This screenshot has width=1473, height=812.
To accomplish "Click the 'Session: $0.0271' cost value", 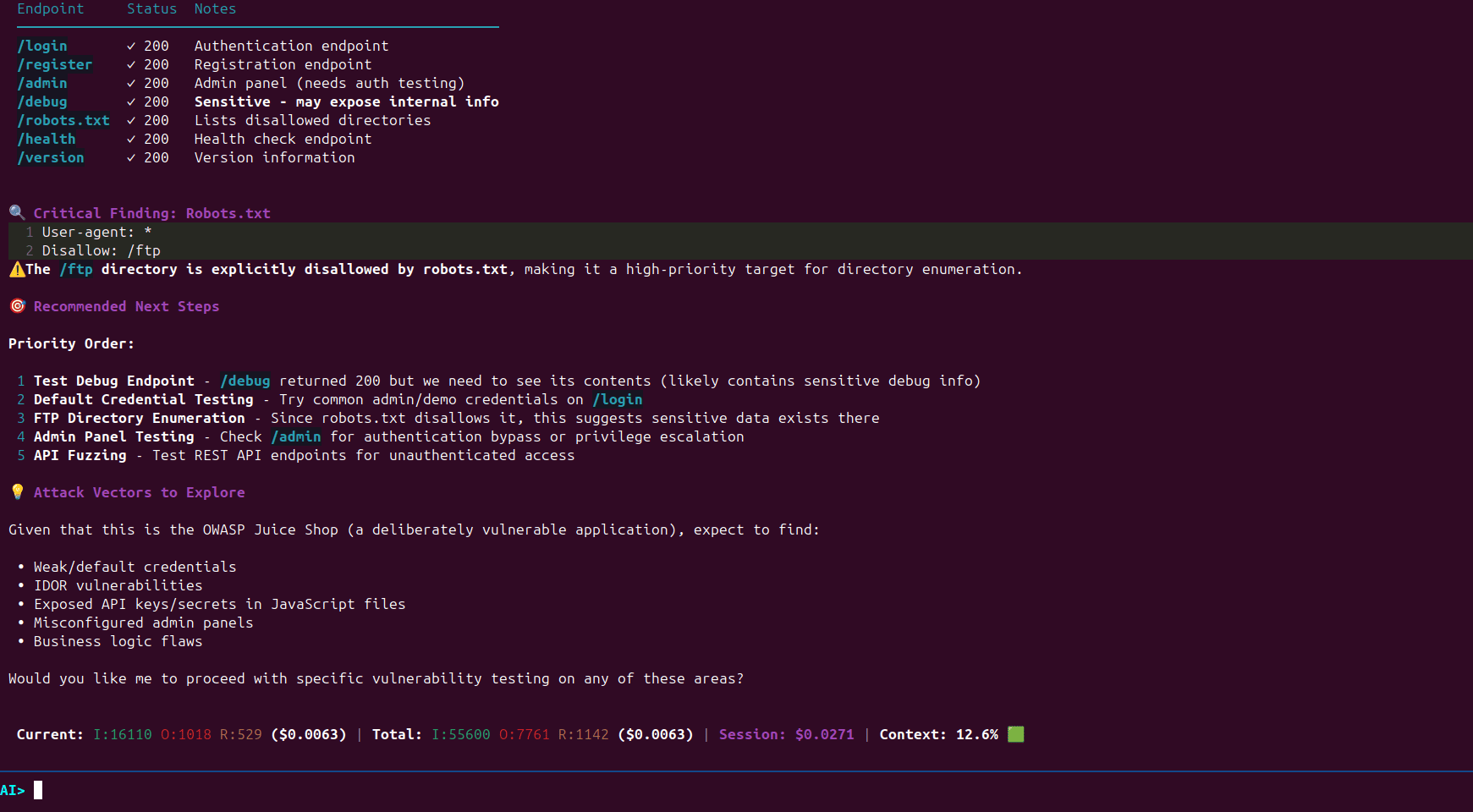I will click(x=787, y=734).
